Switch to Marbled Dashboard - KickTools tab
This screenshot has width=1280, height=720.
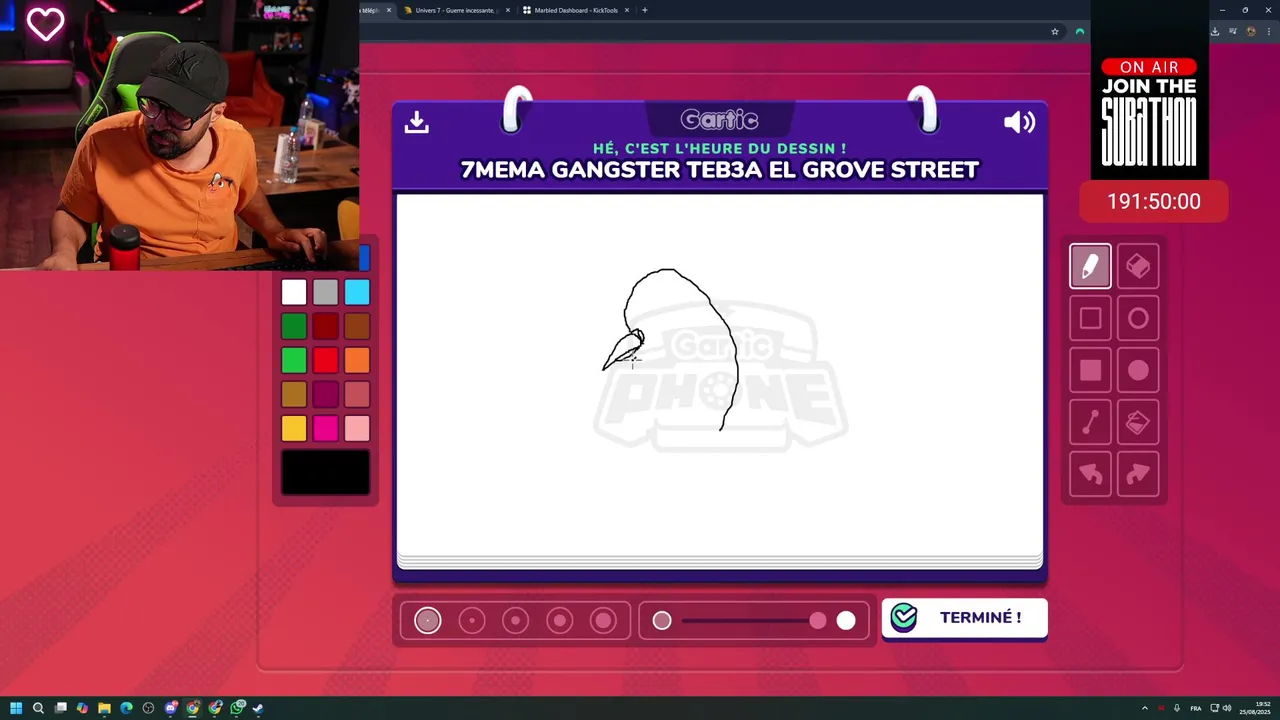click(575, 10)
